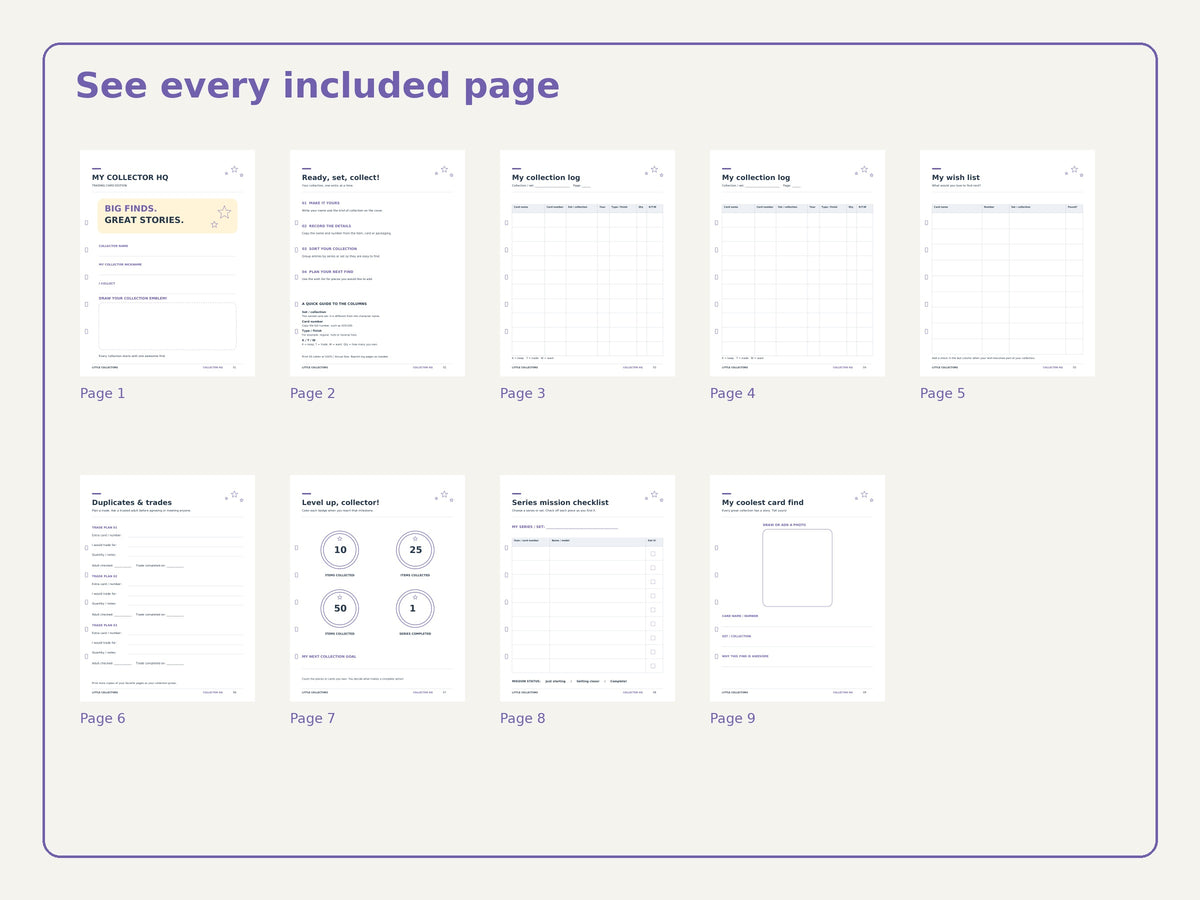Select the "Page 2" caption
Image resolution: width=1200 pixels, height=900 pixels.
tap(313, 394)
